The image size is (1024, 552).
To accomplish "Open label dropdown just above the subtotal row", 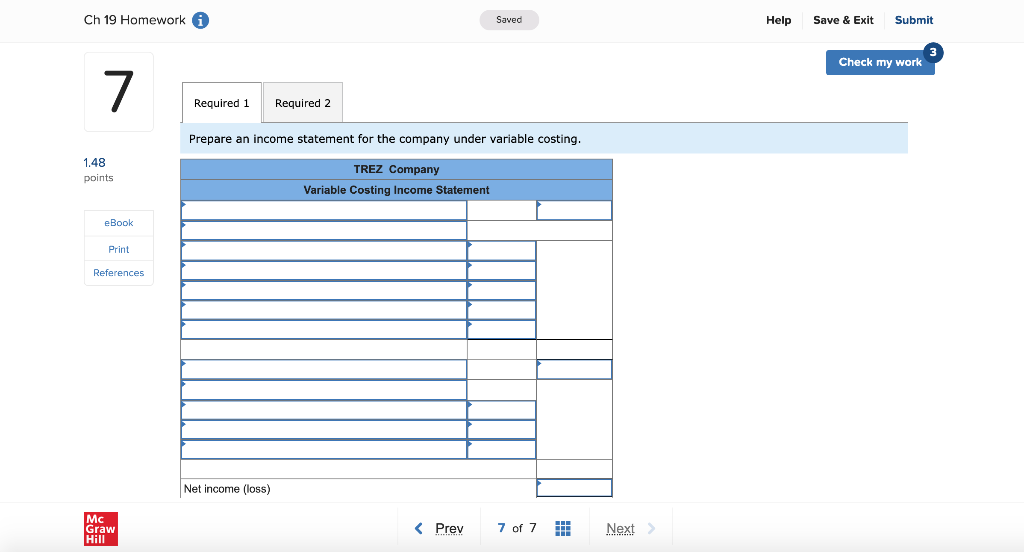I will (324, 449).
